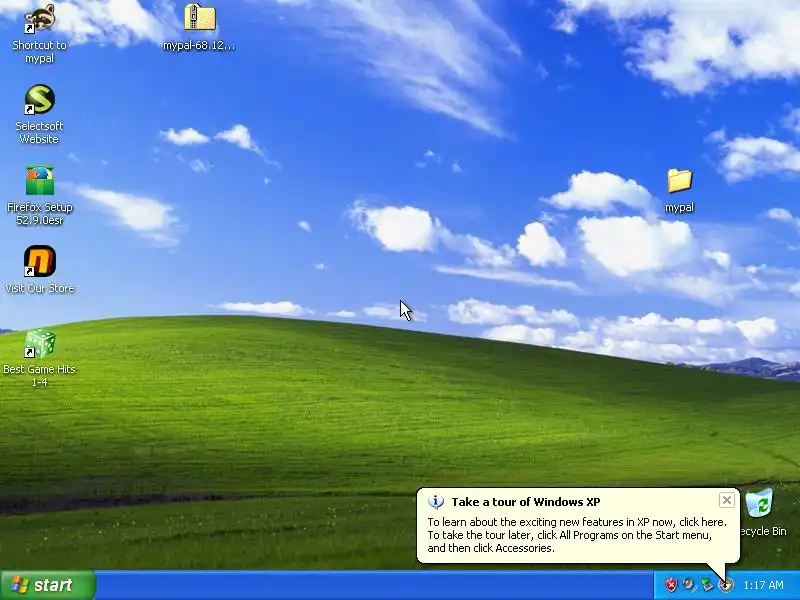This screenshot has height=600, width=800.
Task: Select the Firefox Setup 52.9.0esr installer
Action: tap(39, 180)
